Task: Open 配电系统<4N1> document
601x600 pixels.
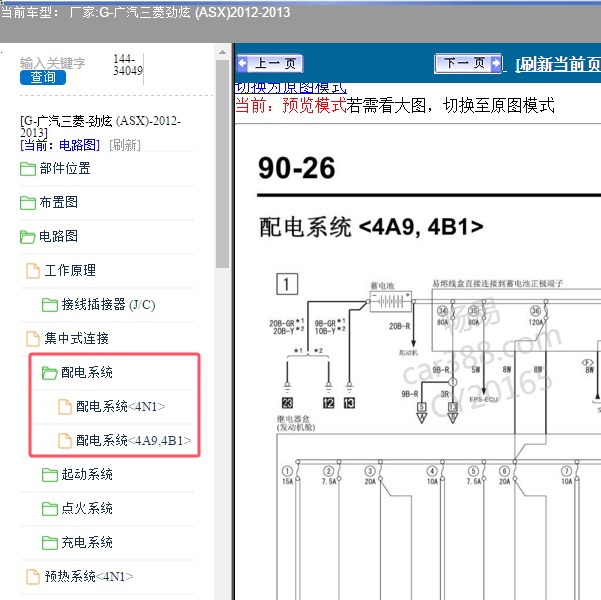Action: pyautogui.click(x=121, y=406)
